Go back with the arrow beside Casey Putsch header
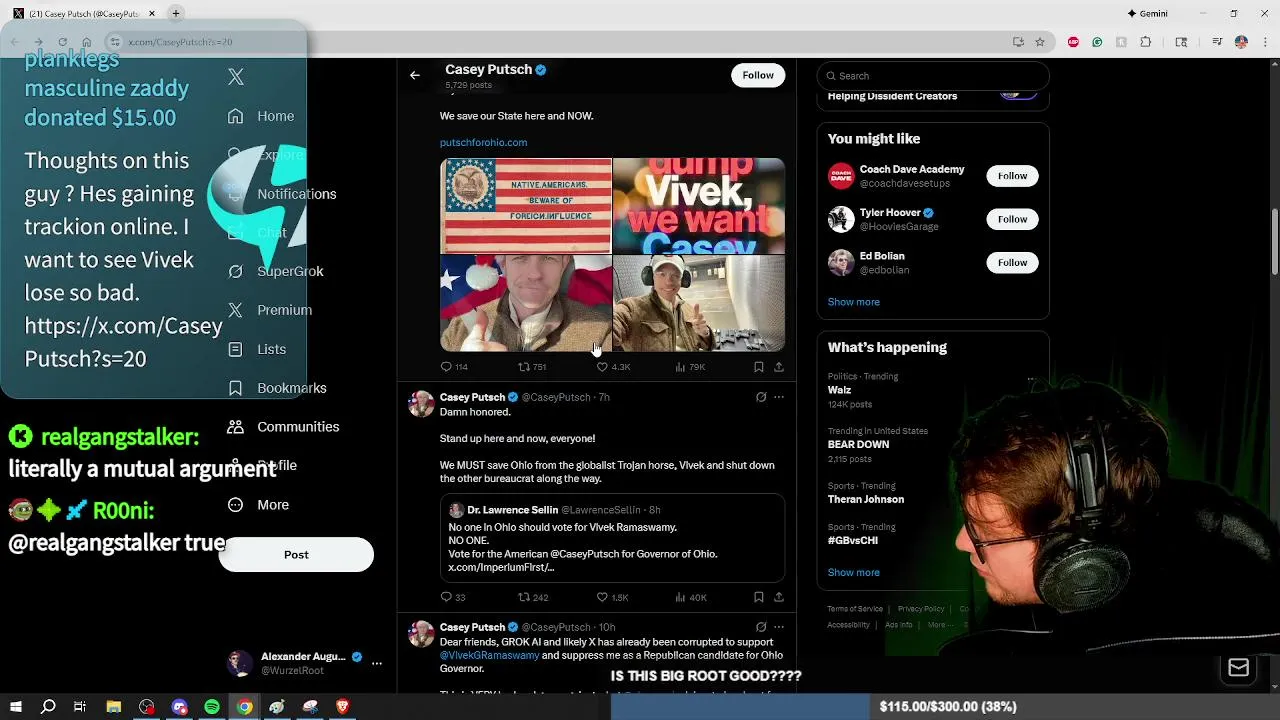1280x720 pixels. pos(414,75)
